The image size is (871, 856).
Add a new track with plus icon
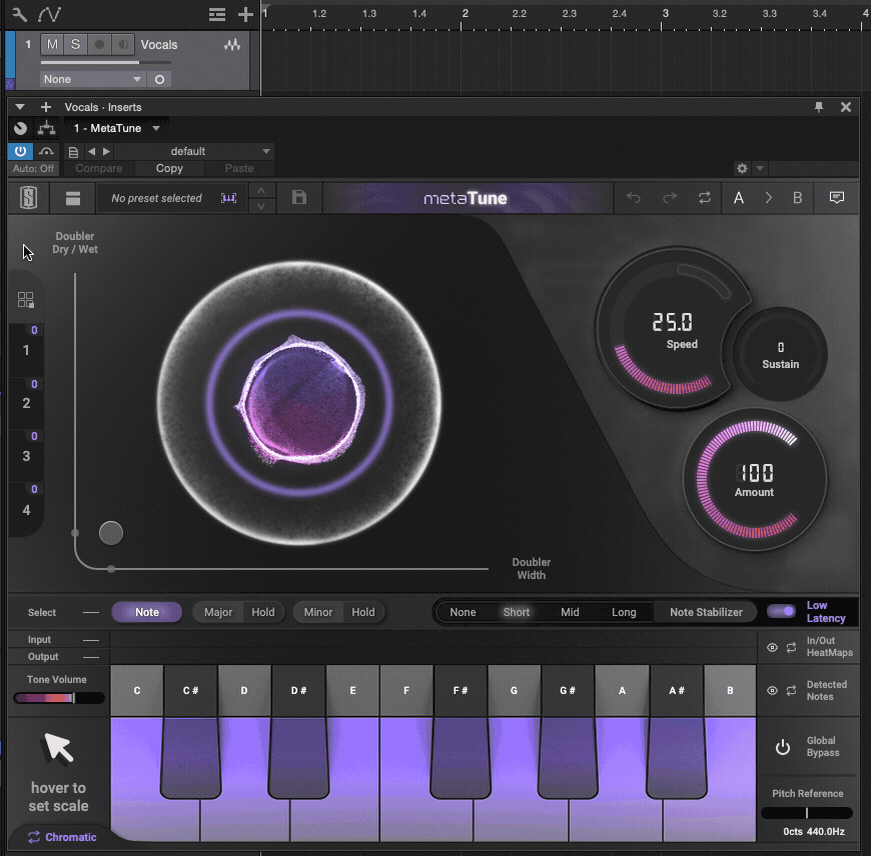tap(246, 14)
